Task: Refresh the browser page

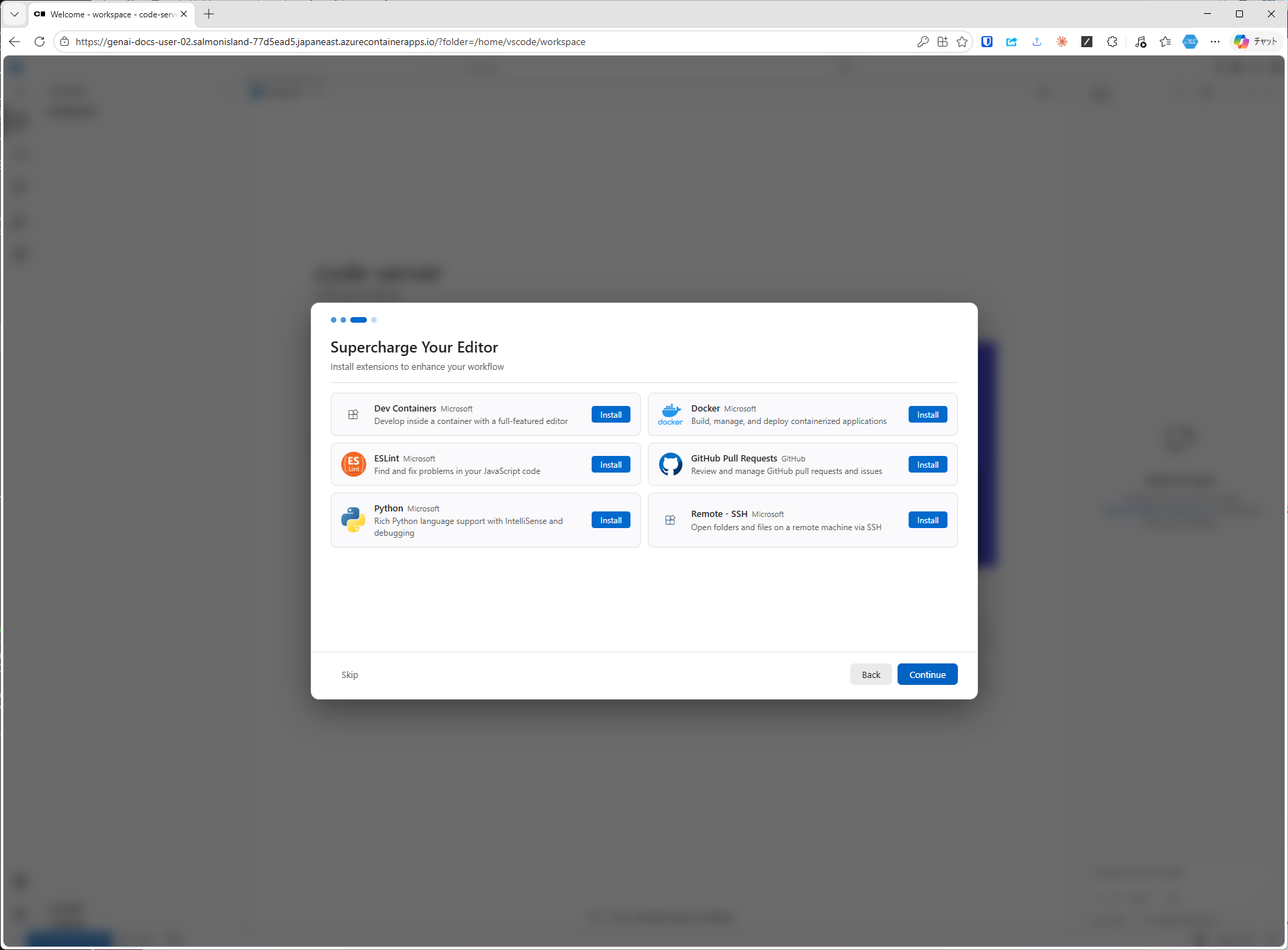Action: pyautogui.click(x=40, y=42)
